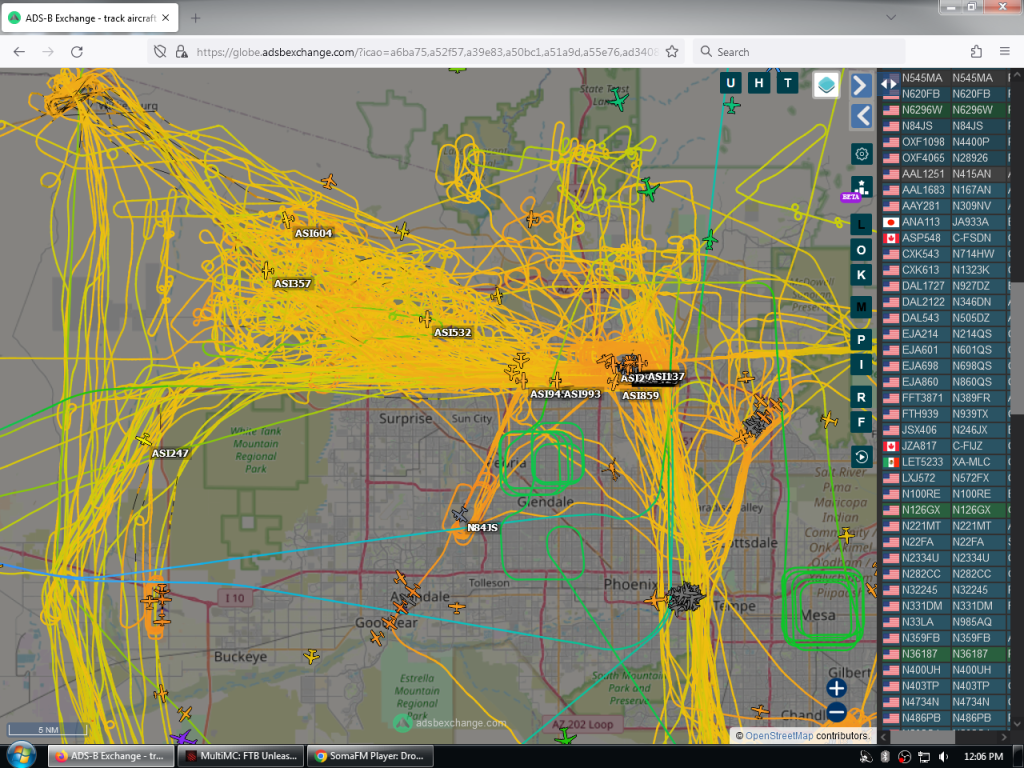Click the taskbar clock showing 12:06 PM
The height and width of the screenshot is (768, 1024).
[983, 756]
